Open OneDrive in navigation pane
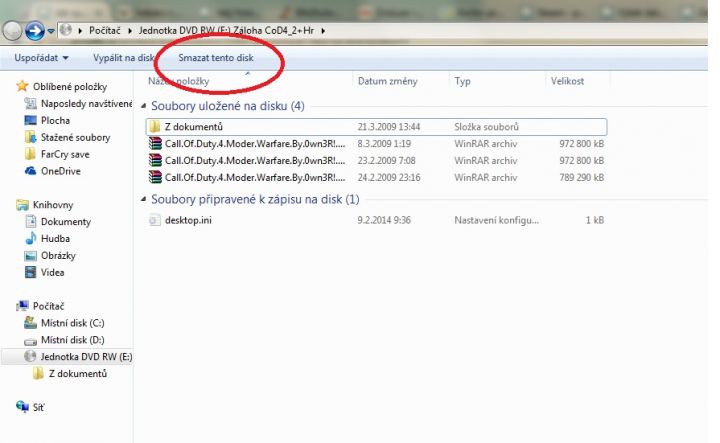The image size is (720, 443). 61,171
